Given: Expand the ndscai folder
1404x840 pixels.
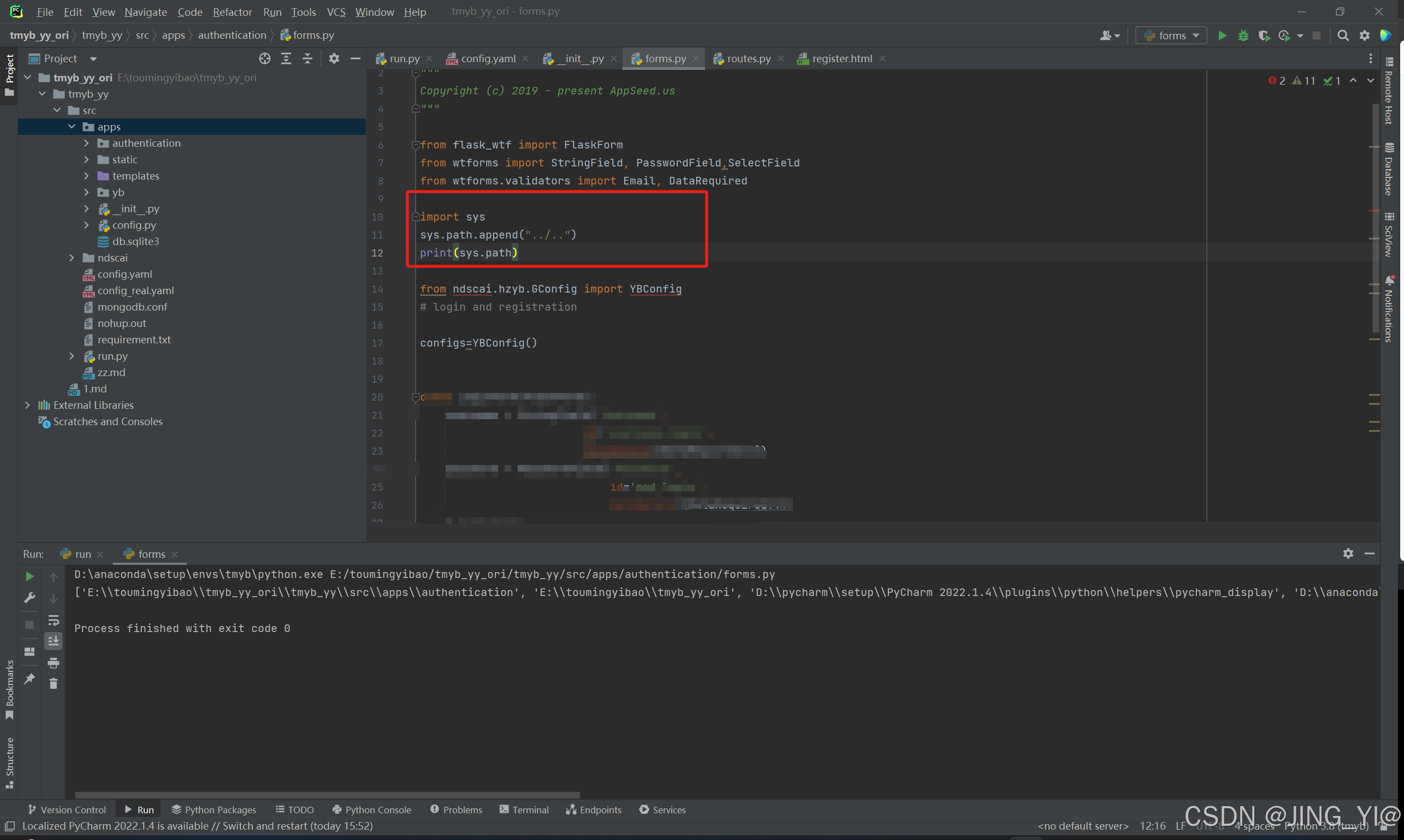Looking at the screenshot, I should point(72,258).
